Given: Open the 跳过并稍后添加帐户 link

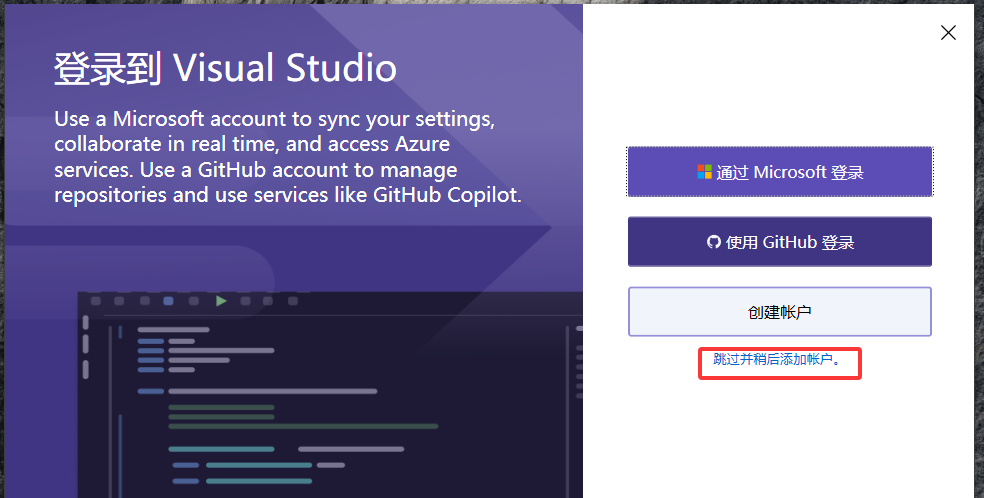Looking at the screenshot, I should click(x=777, y=359).
